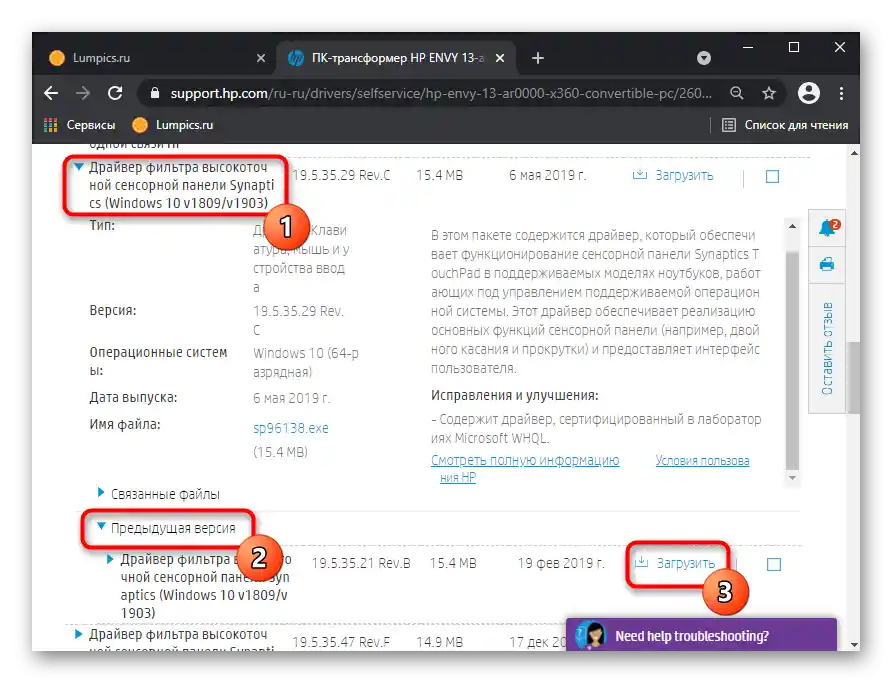Close the Lumpics.ru tab
The image size is (892, 683).
click(x=261, y=58)
